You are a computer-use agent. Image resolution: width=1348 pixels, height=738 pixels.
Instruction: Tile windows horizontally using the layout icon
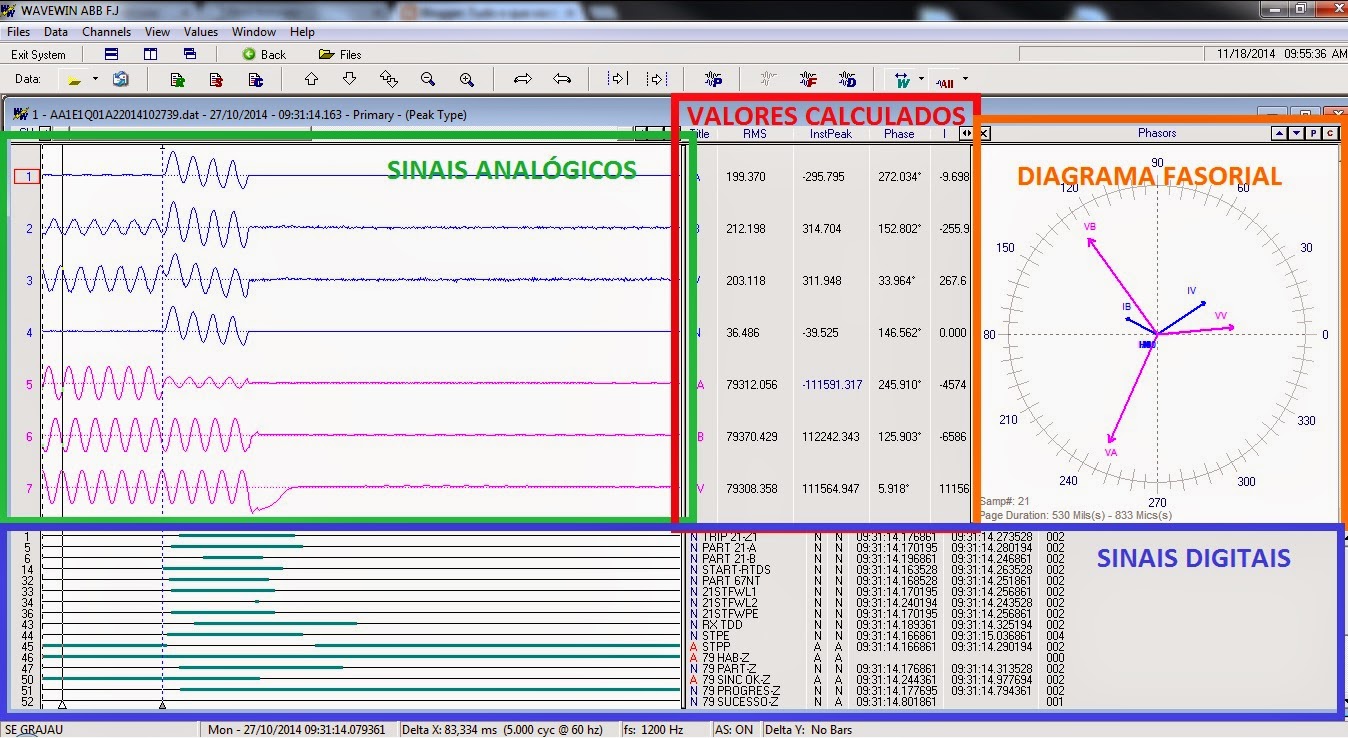[112, 54]
